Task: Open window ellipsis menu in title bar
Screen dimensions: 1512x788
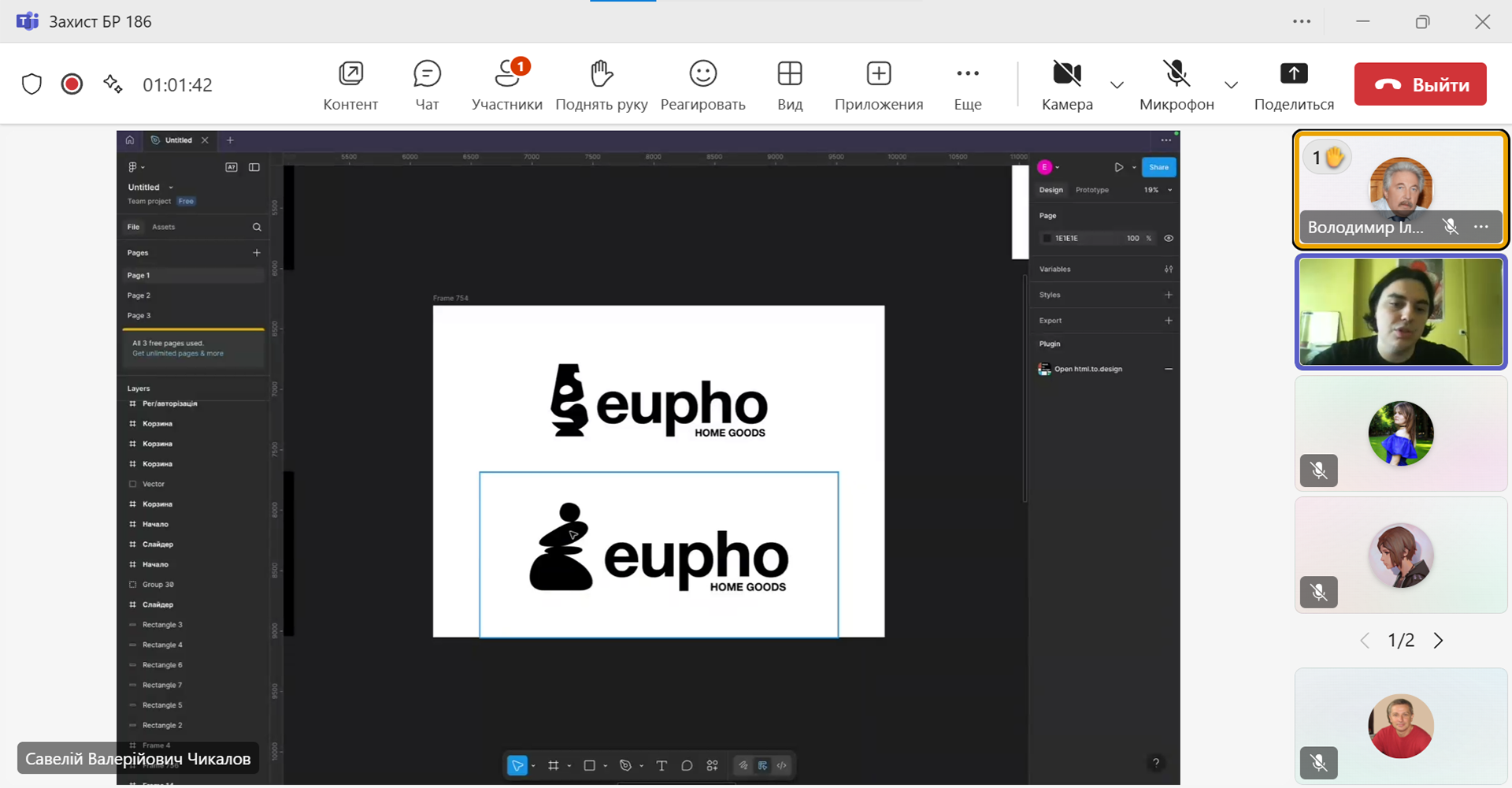Action: [x=1302, y=21]
